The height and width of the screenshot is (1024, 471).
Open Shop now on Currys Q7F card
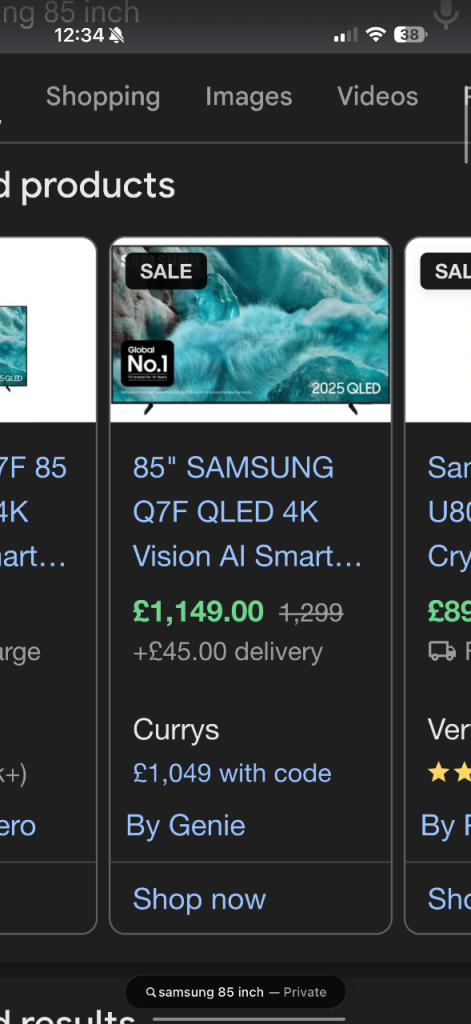tap(199, 899)
